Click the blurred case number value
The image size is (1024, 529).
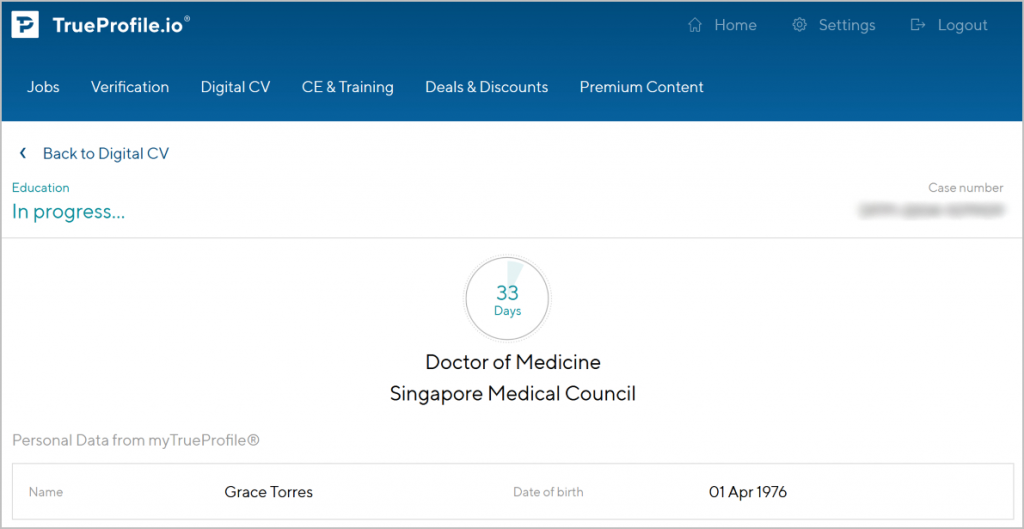pos(932,210)
